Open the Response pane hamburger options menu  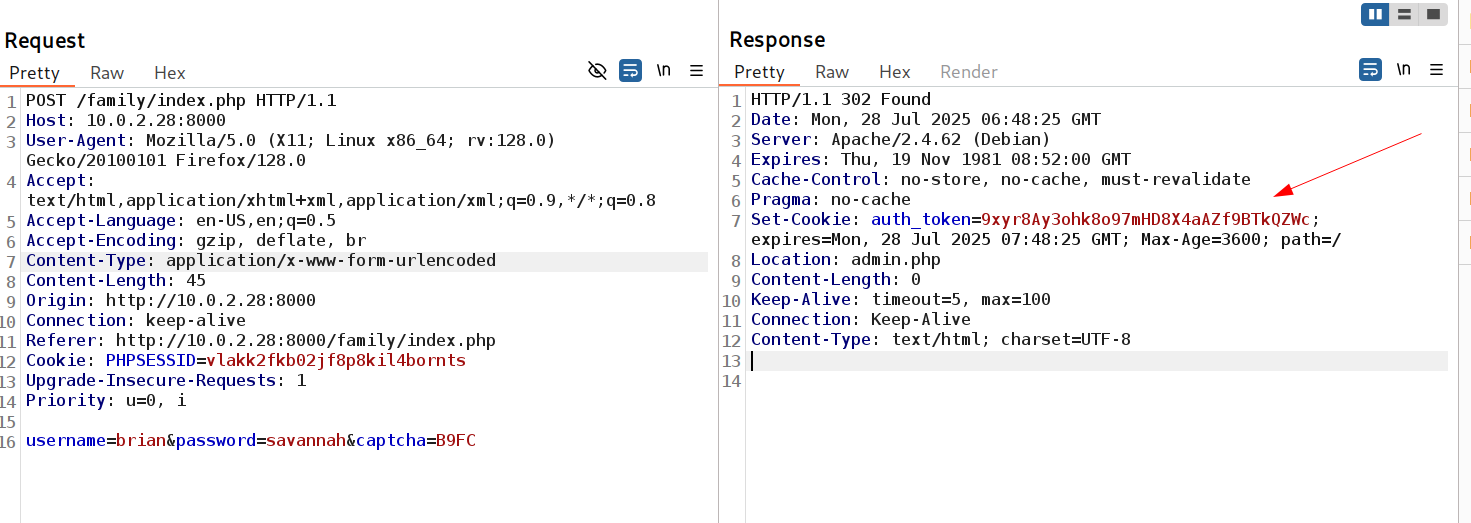(x=1437, y=70)
